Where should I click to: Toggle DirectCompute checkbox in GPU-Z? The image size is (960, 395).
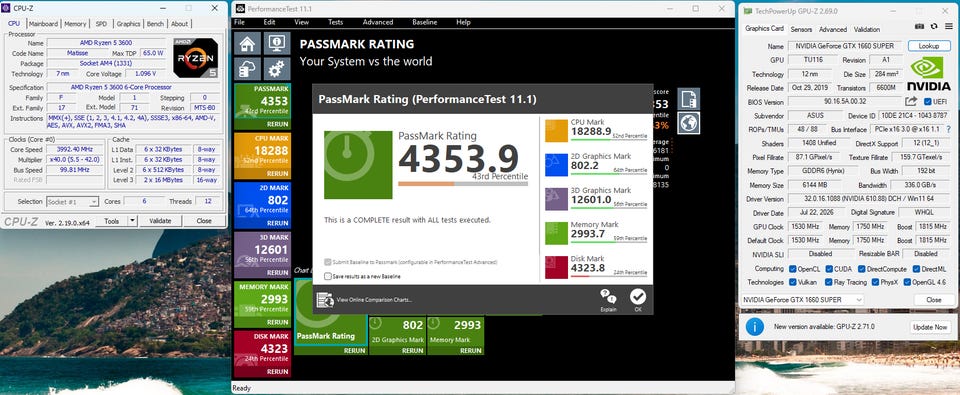coord(861,269)
